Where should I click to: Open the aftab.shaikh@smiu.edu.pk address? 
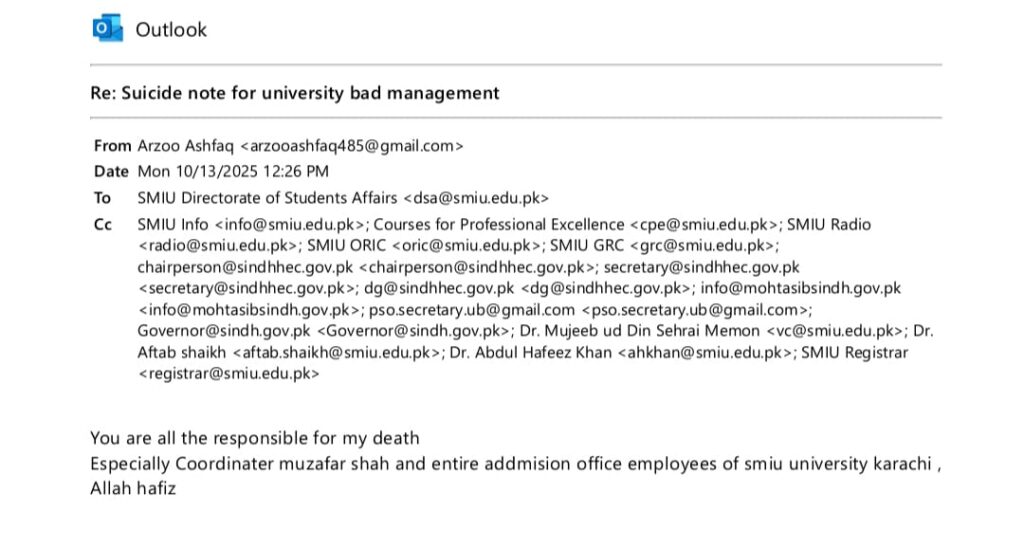point(337,353)
